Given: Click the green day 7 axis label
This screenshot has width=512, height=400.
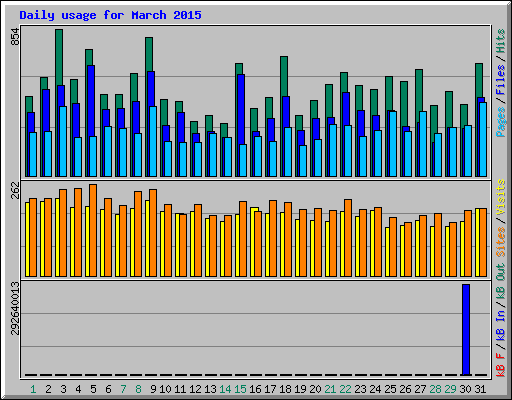Looking at the screenshot, I should [123, 389].
